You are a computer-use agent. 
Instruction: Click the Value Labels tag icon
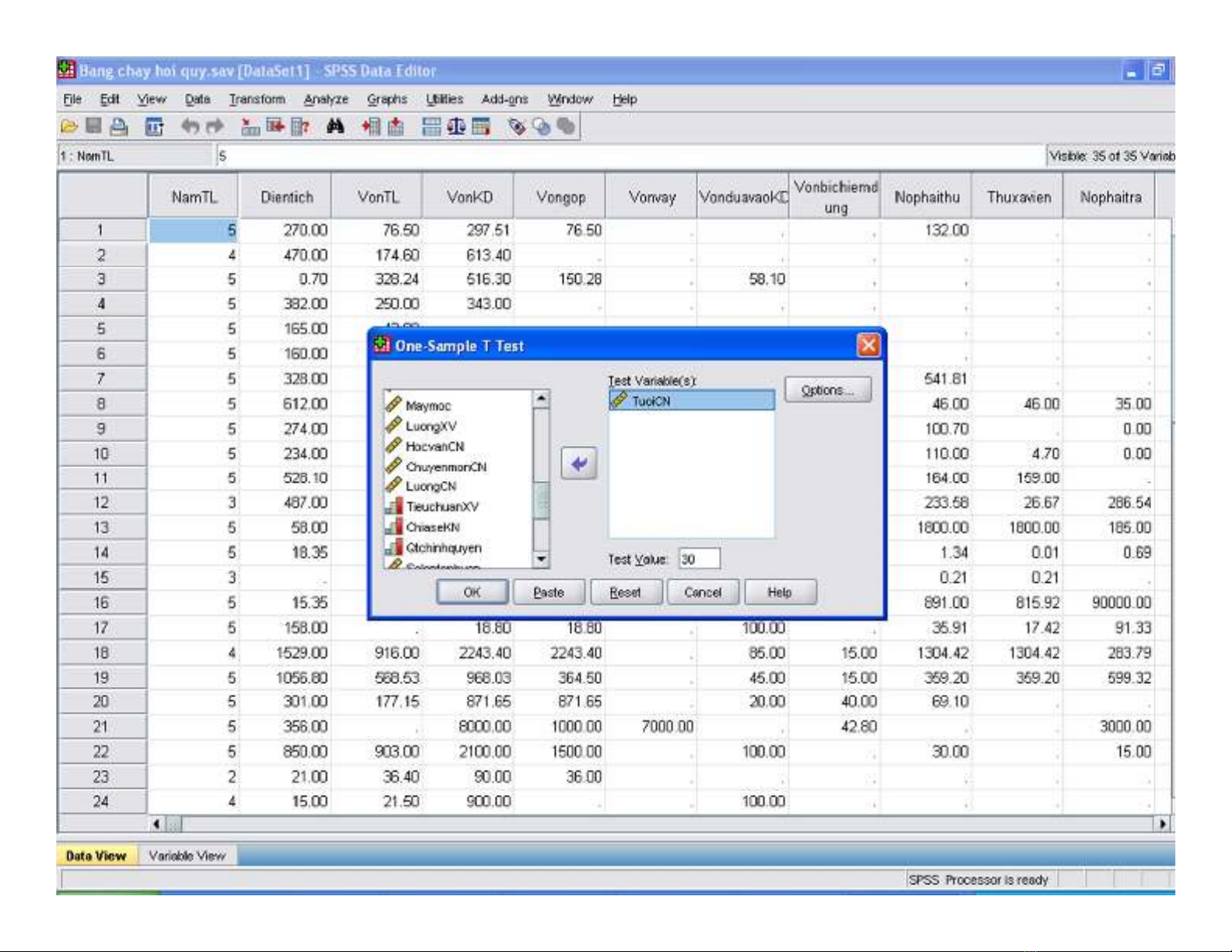click(x=516, y=126)
